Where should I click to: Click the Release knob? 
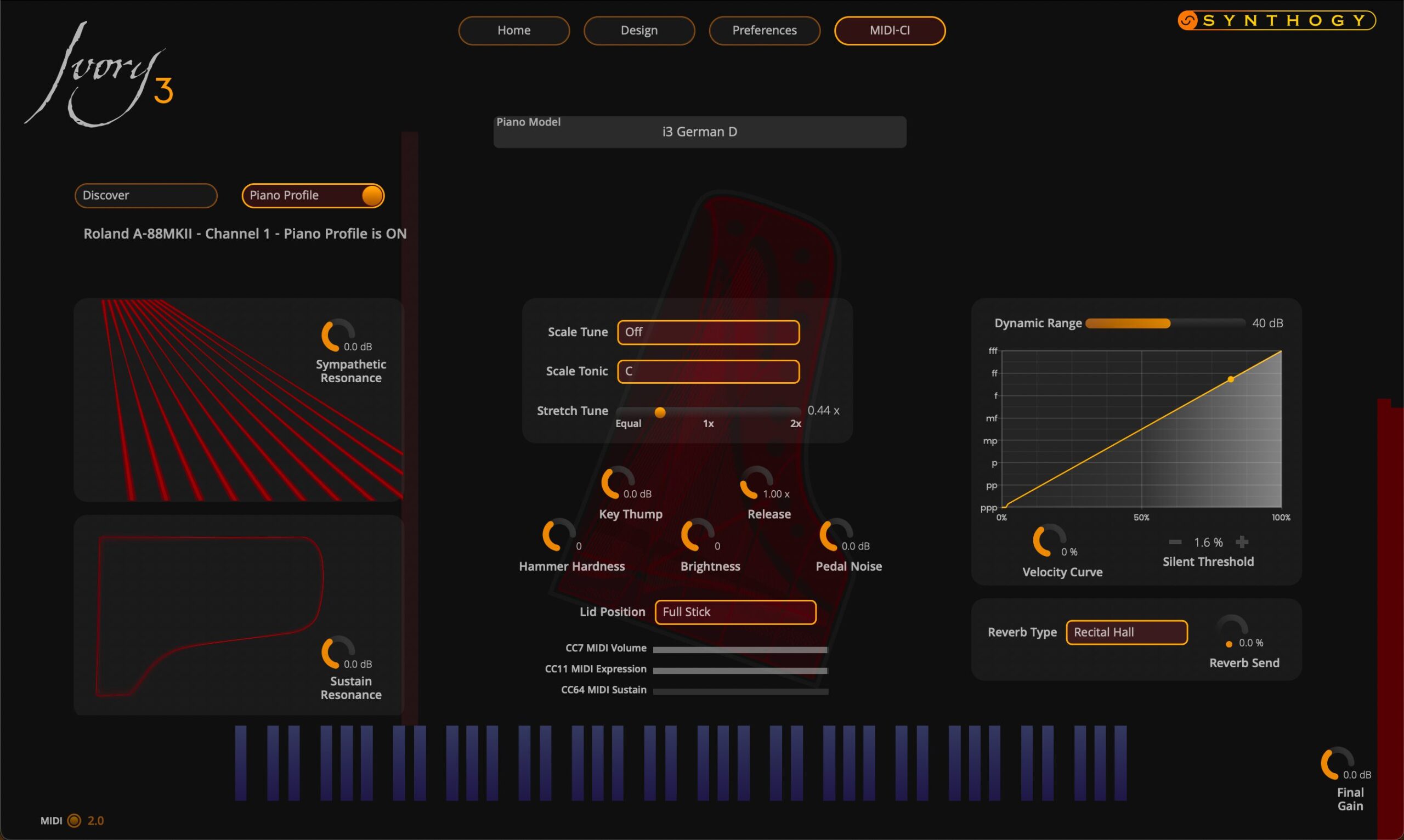[x=757, y=483]
